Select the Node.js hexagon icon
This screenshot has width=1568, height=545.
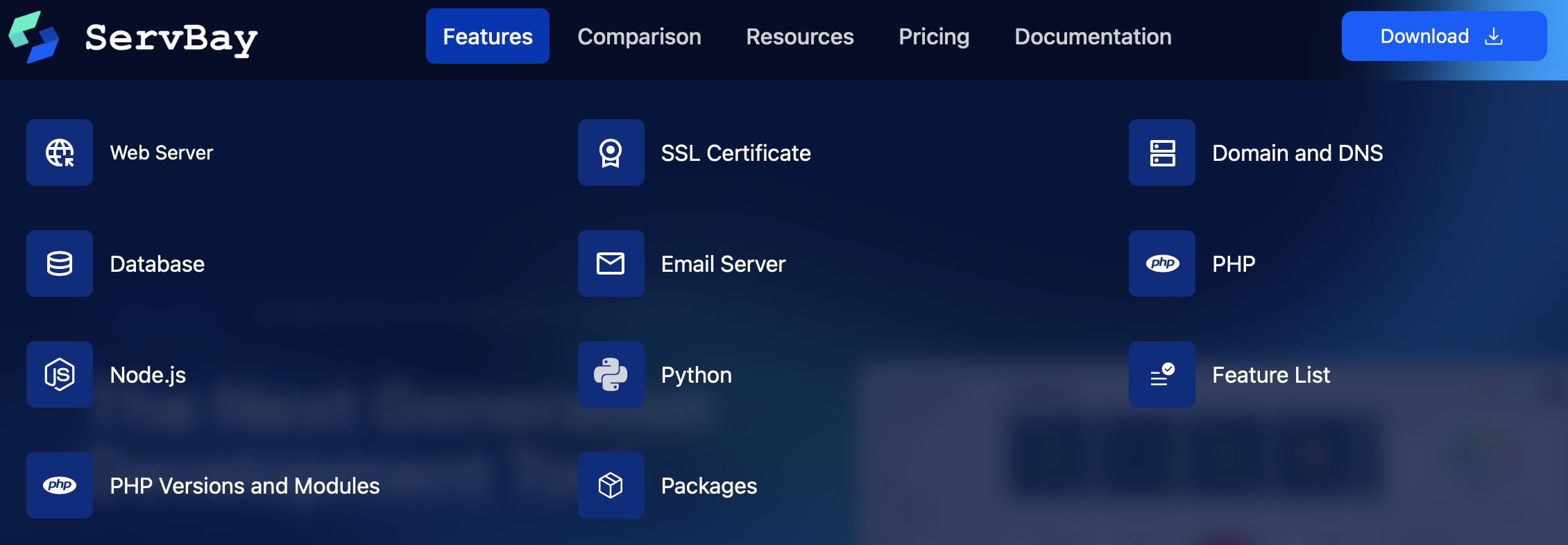(60, 374)
